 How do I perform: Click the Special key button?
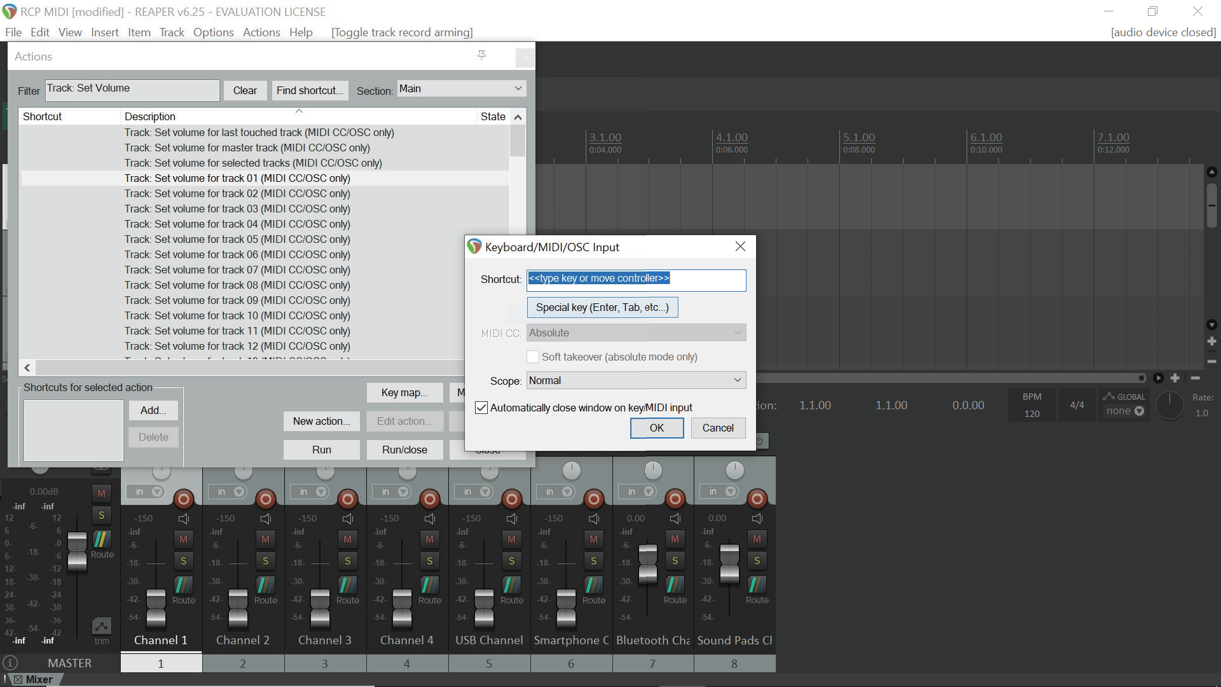click(602, 307)
